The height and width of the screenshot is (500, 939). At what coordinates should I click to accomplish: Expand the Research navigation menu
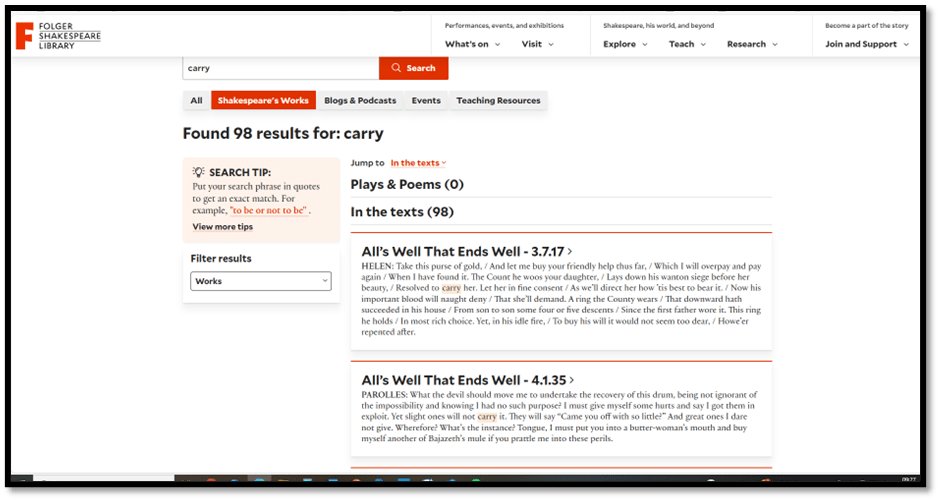tap(752, 44)
